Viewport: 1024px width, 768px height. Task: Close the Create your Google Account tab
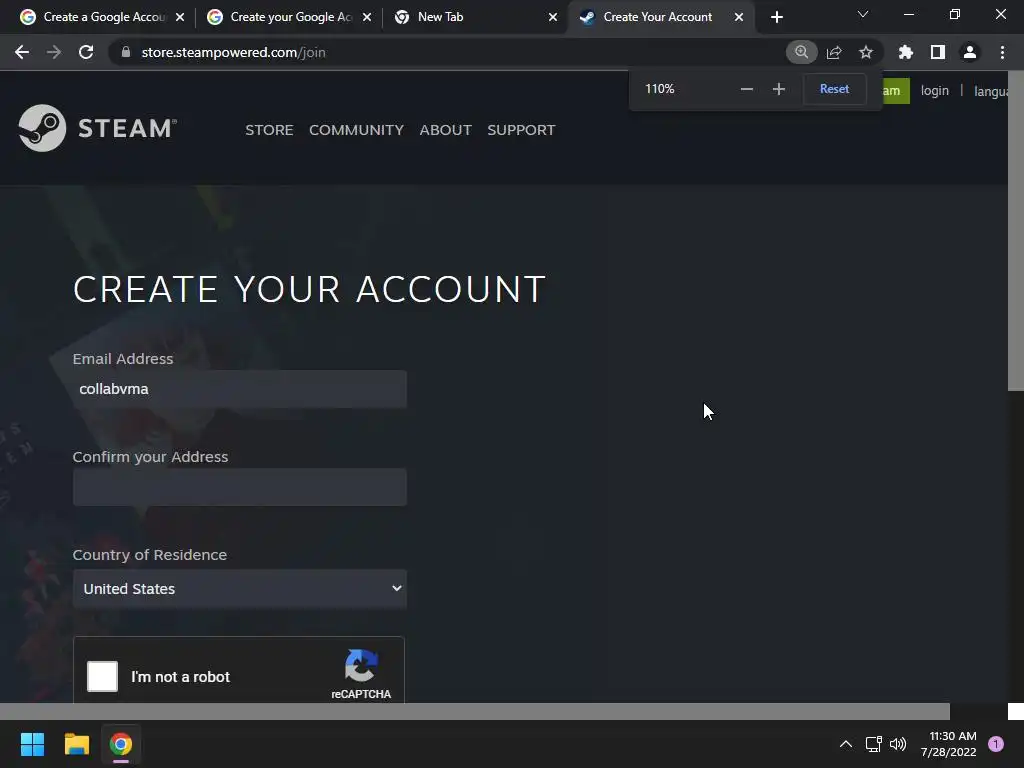click(x=366, y=17)
